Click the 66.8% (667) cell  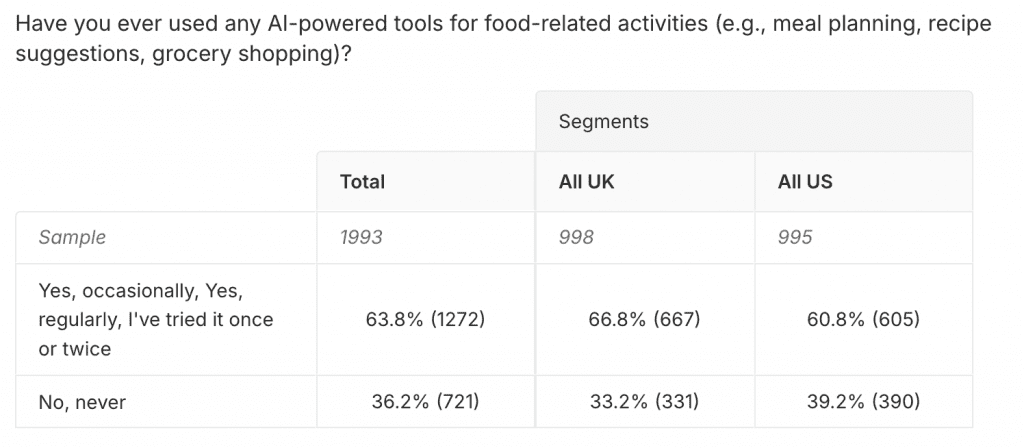(644, 320)
